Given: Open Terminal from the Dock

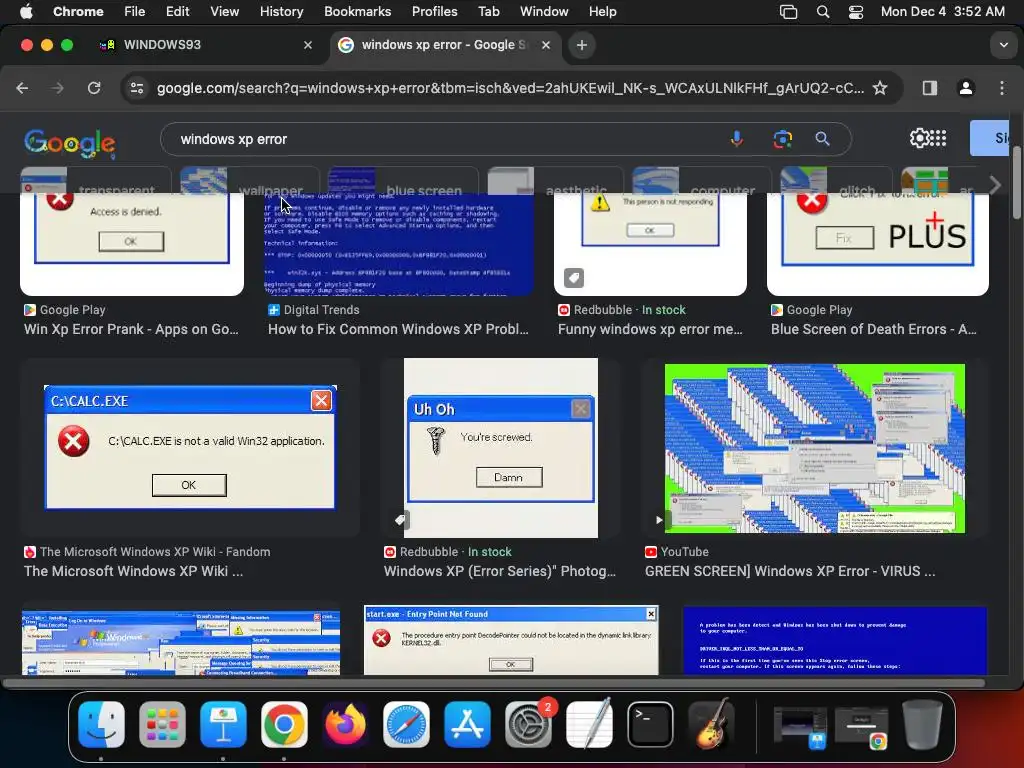Looking at the screenshot, I should tap(650, 724).
